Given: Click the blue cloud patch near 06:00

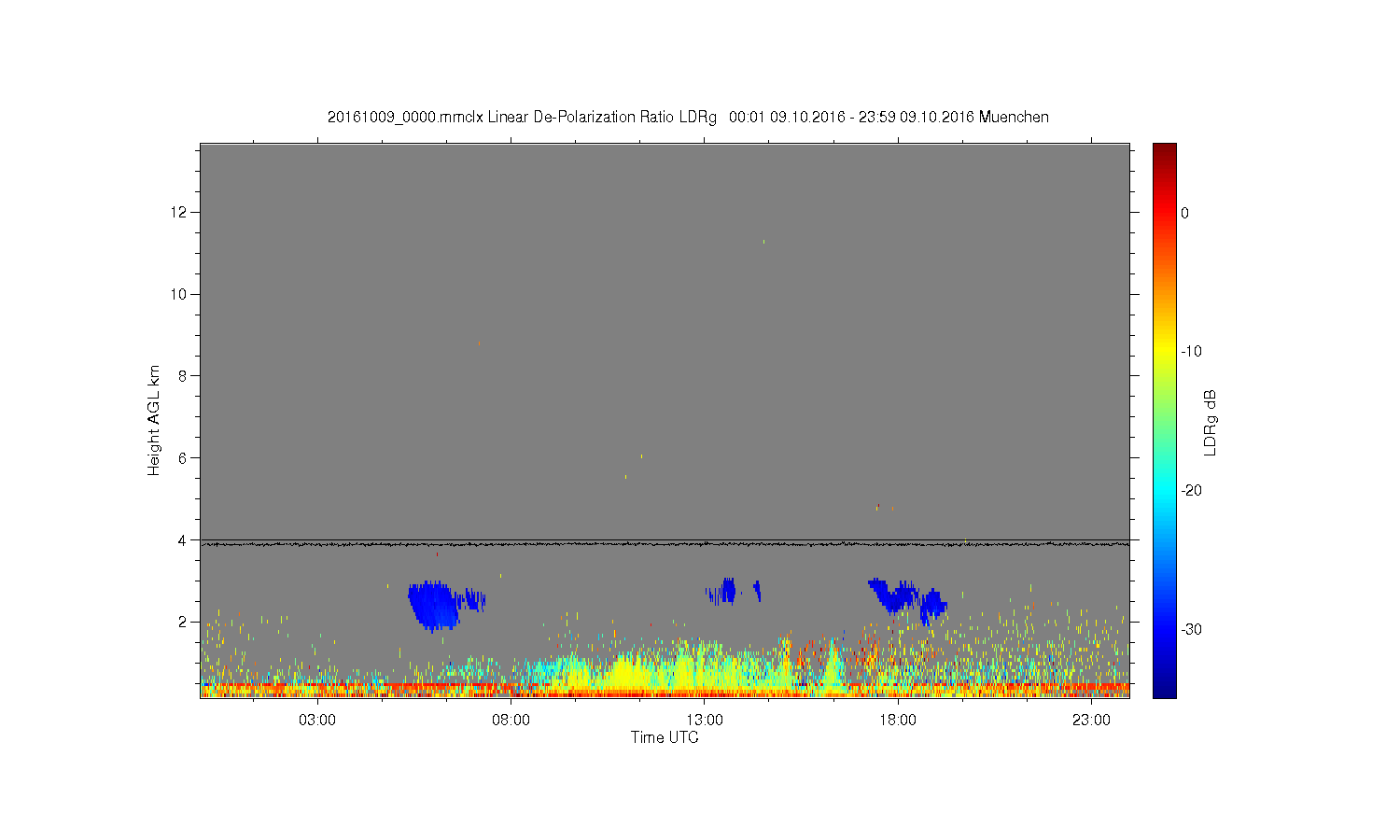Looking at the screenshot, I should (x=435, y=605).
